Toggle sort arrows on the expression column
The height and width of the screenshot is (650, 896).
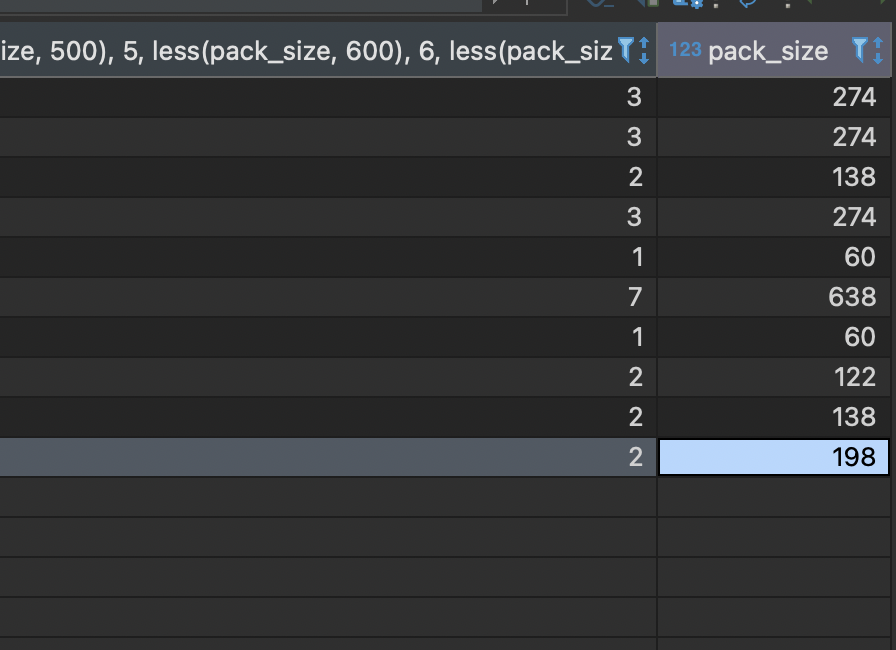[643, 50]
